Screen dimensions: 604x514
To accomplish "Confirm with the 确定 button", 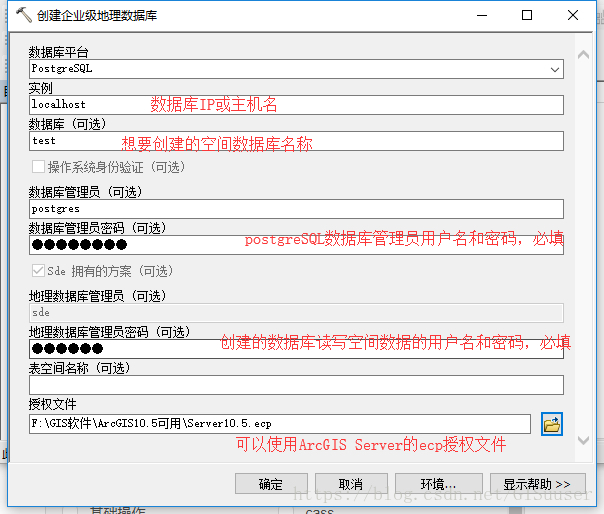I will (271, 484).
